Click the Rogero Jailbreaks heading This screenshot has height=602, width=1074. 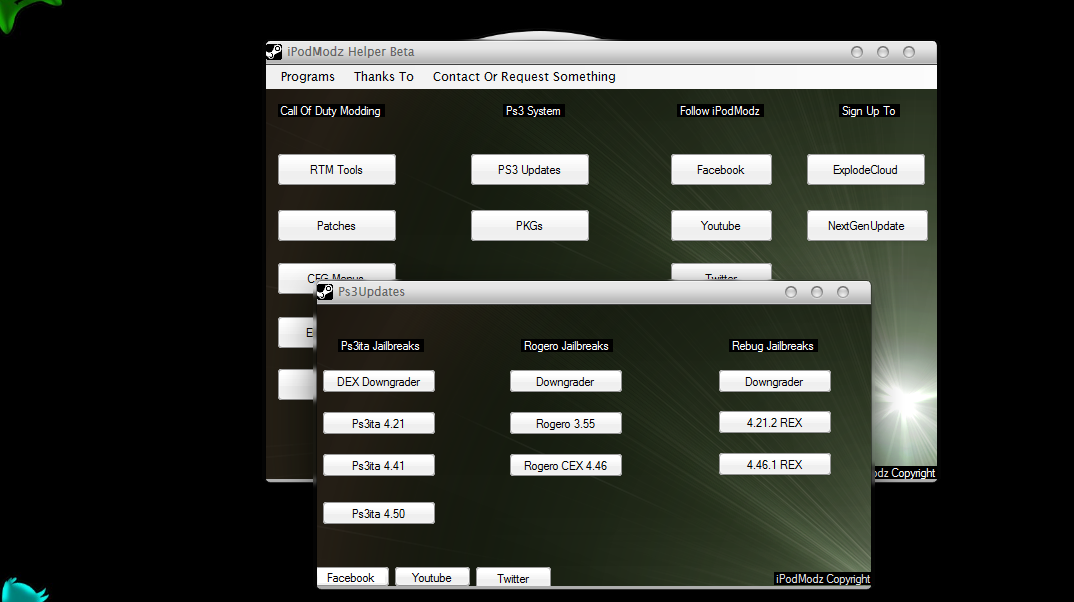coord(566,346)
